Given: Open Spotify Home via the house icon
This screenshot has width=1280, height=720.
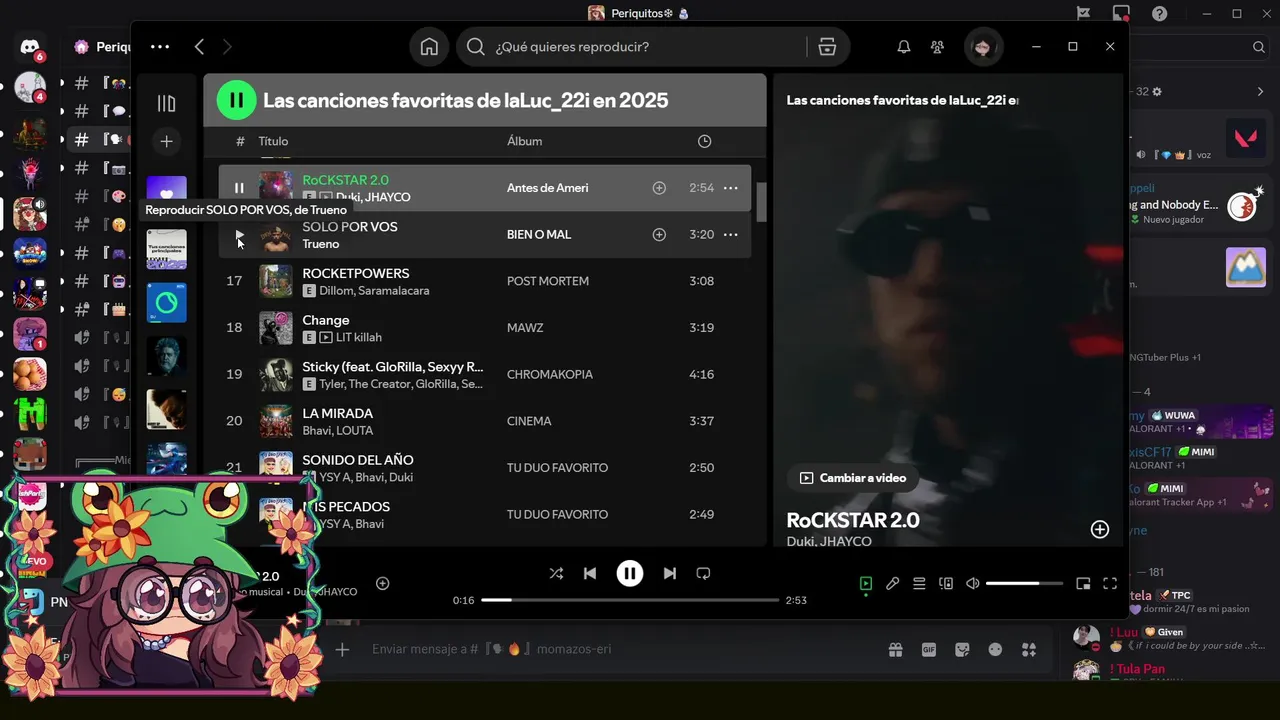Looking at the screenshot, I should click(x=429, y=47).
